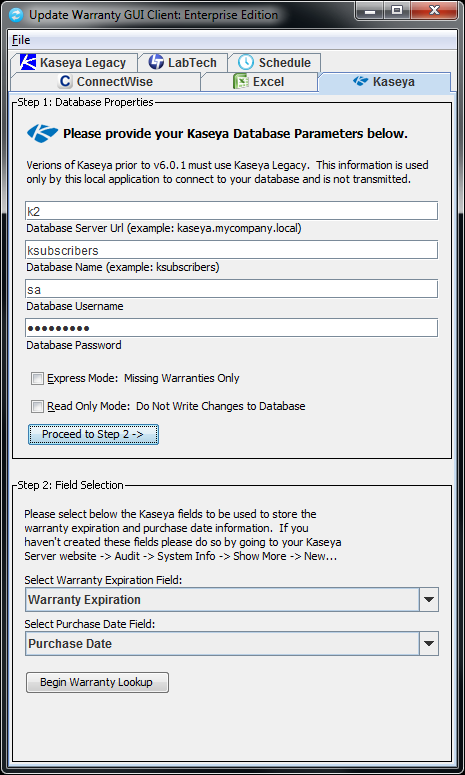Click Proceed to Step 2 button

93,434
